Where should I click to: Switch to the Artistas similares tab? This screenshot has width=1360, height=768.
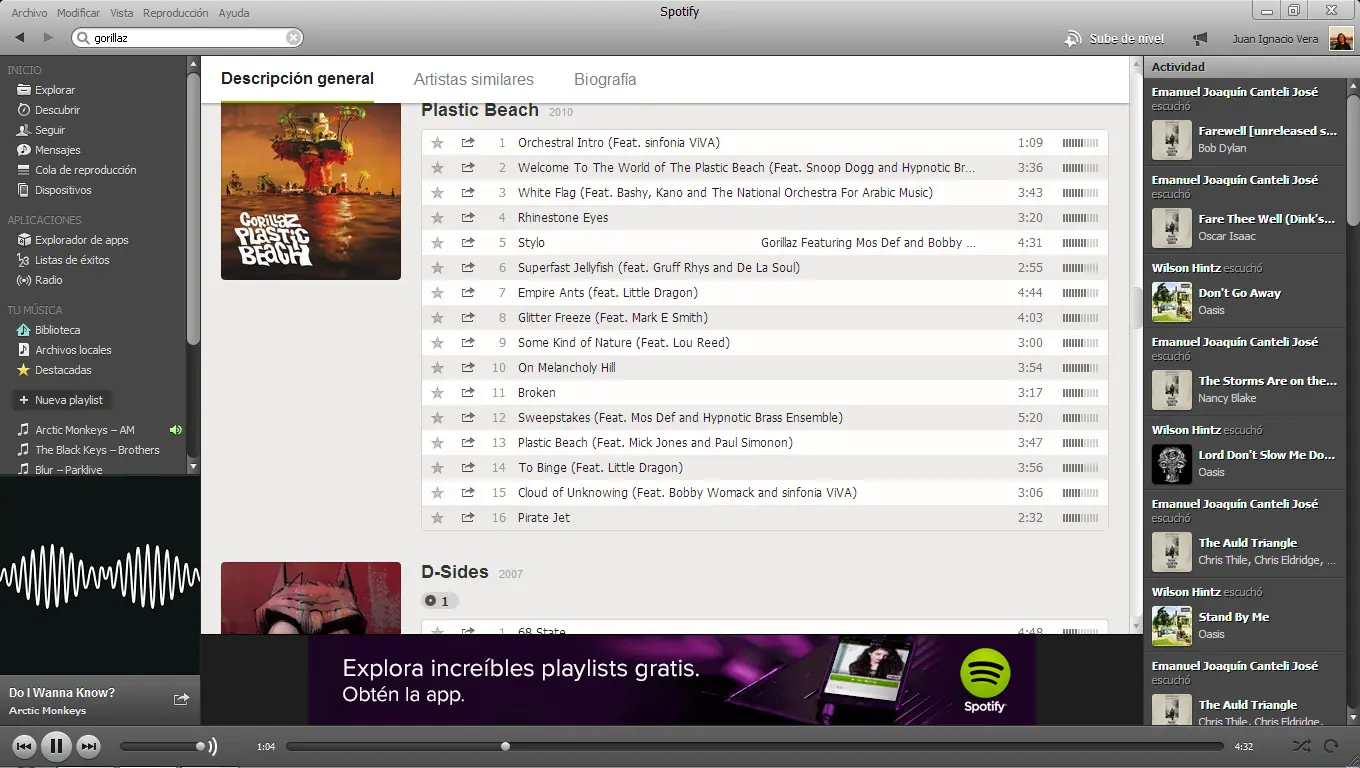click(474, 80)
